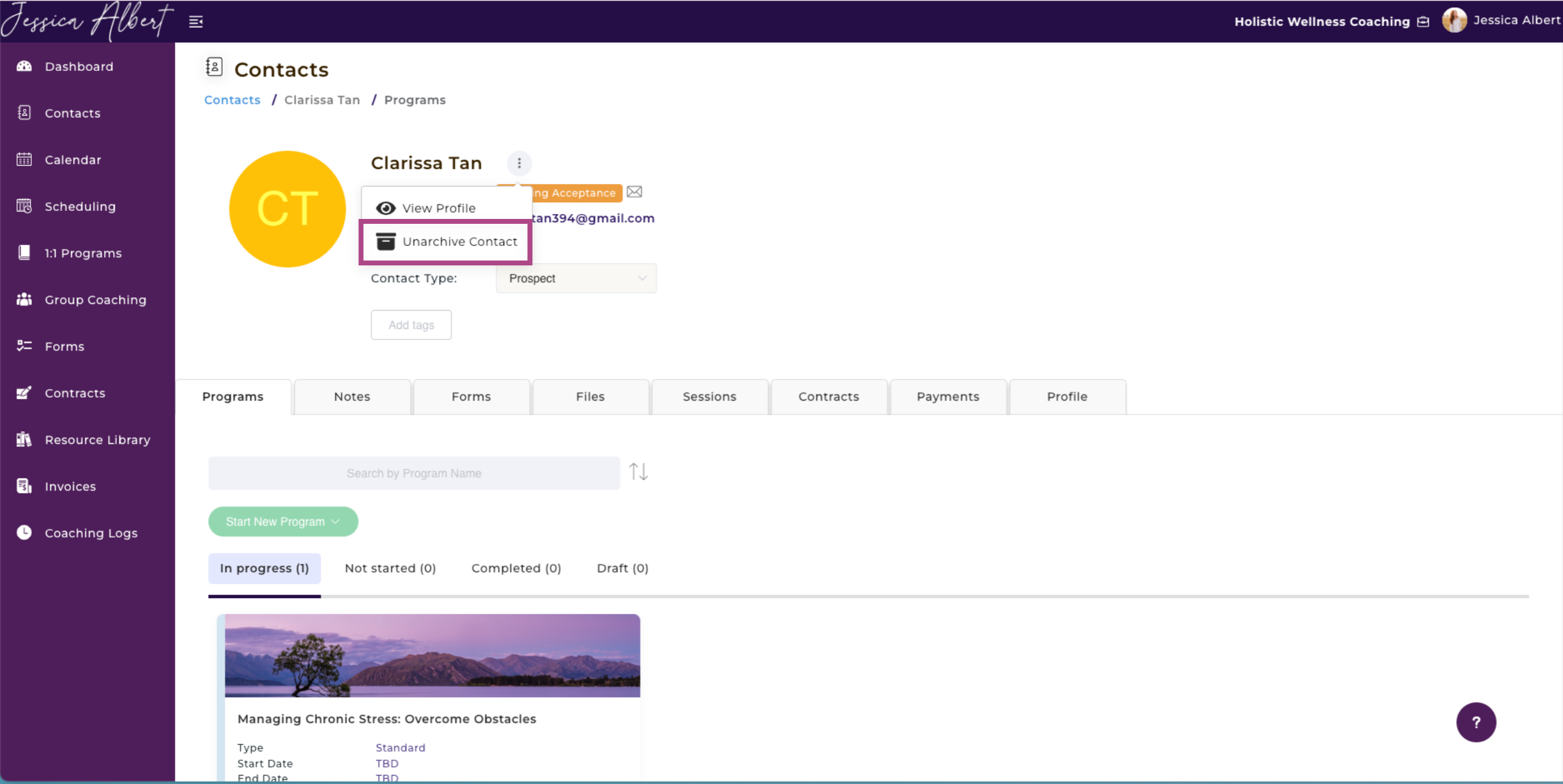Switch to the Sessions tab

[710, 396]
